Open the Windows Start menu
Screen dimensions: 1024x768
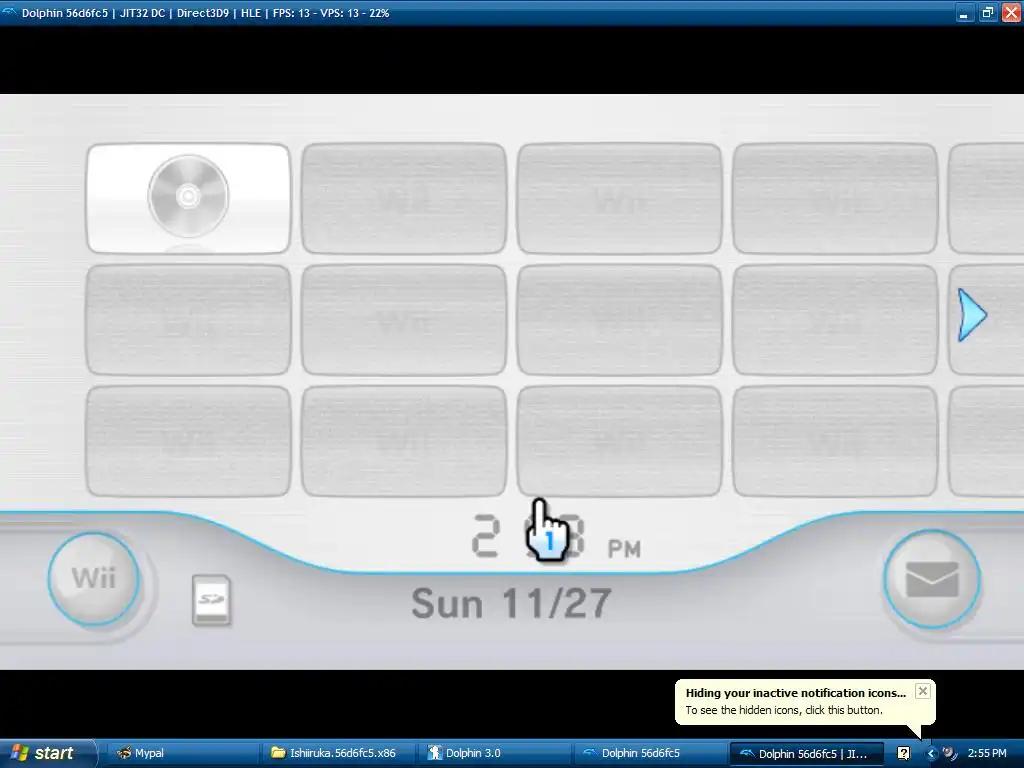point(46,753)
